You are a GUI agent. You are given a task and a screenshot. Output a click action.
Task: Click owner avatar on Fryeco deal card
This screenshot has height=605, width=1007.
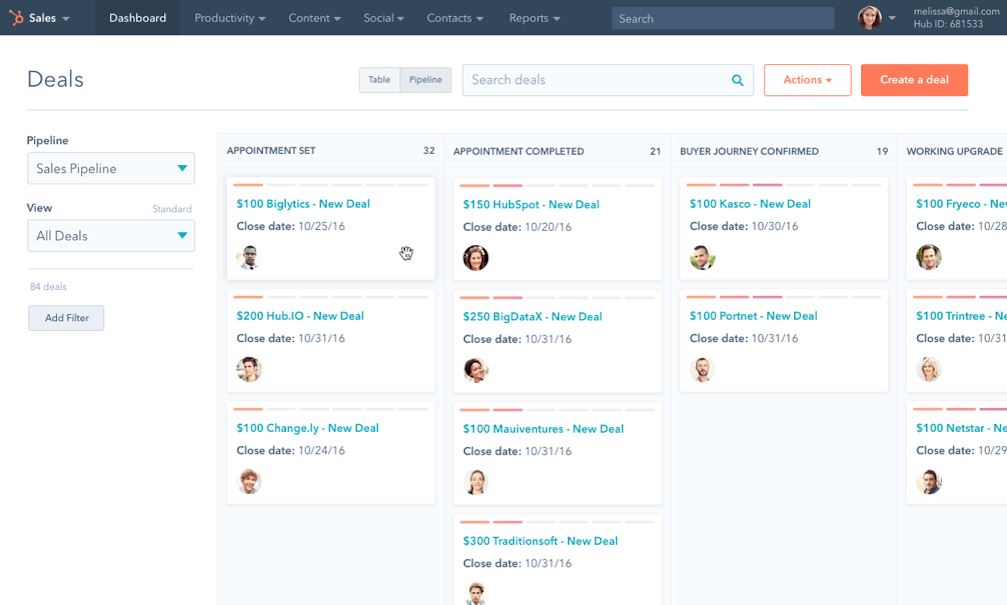[929, 257]
